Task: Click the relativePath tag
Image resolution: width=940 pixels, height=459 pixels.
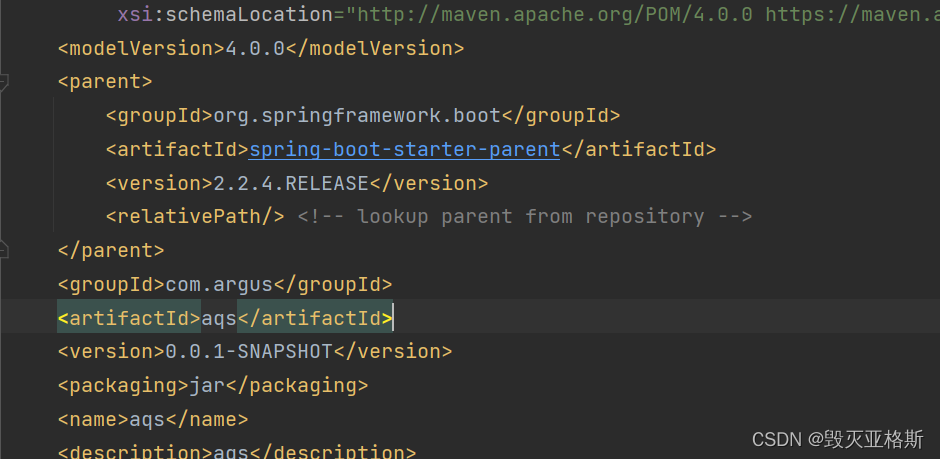Action: pyautogui.click(x=195, y=216)
